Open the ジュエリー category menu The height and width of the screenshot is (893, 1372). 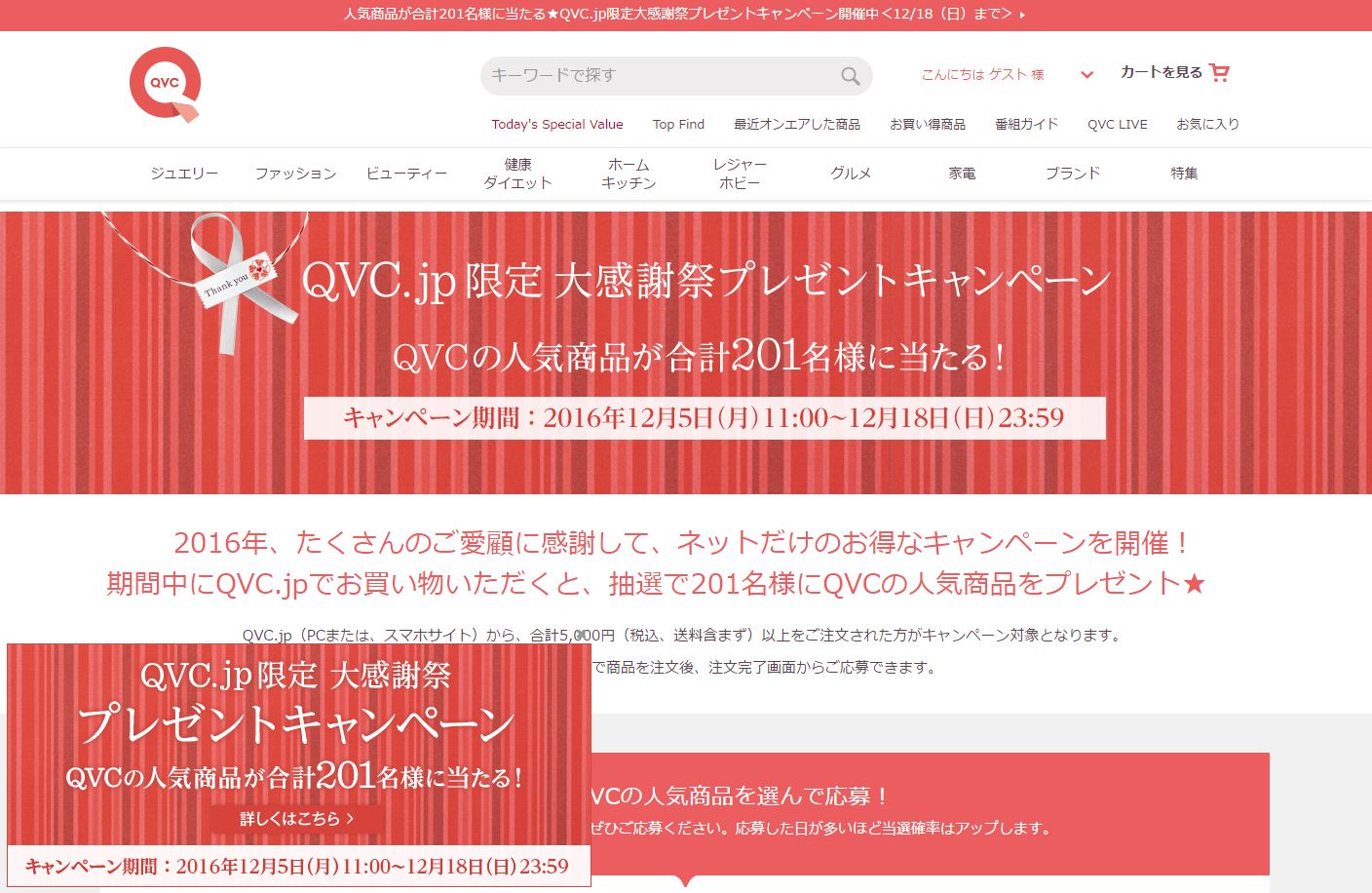(184, 174)
